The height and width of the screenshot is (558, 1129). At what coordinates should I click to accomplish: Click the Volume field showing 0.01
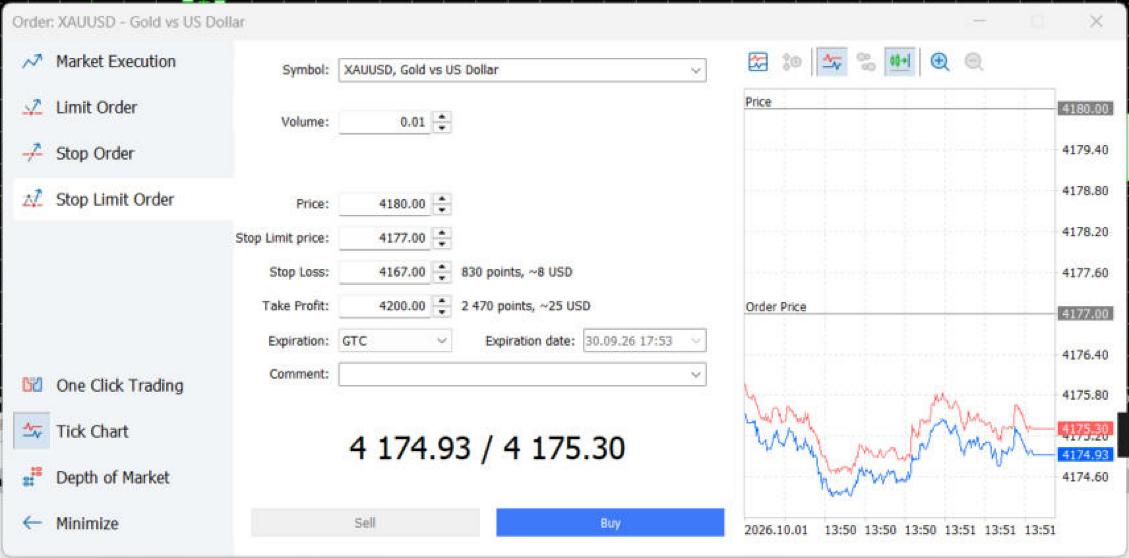point(385,122)
